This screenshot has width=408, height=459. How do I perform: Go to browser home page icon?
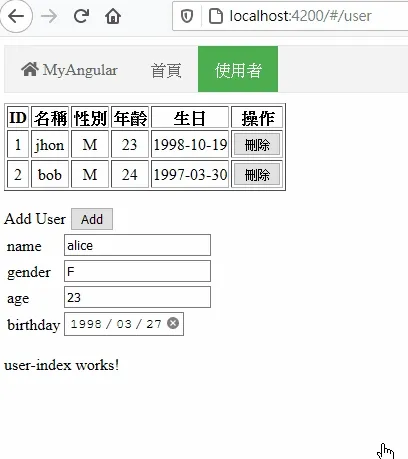pos(113,16)
